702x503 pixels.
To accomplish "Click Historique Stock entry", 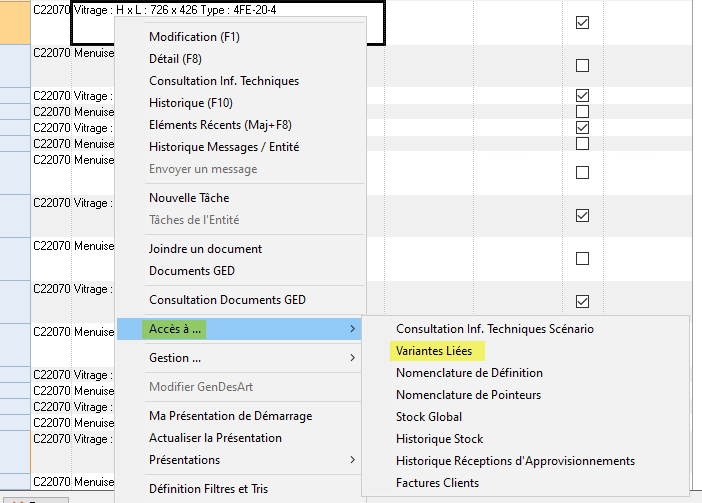I will pyautogui.click(x=439, y=439).
